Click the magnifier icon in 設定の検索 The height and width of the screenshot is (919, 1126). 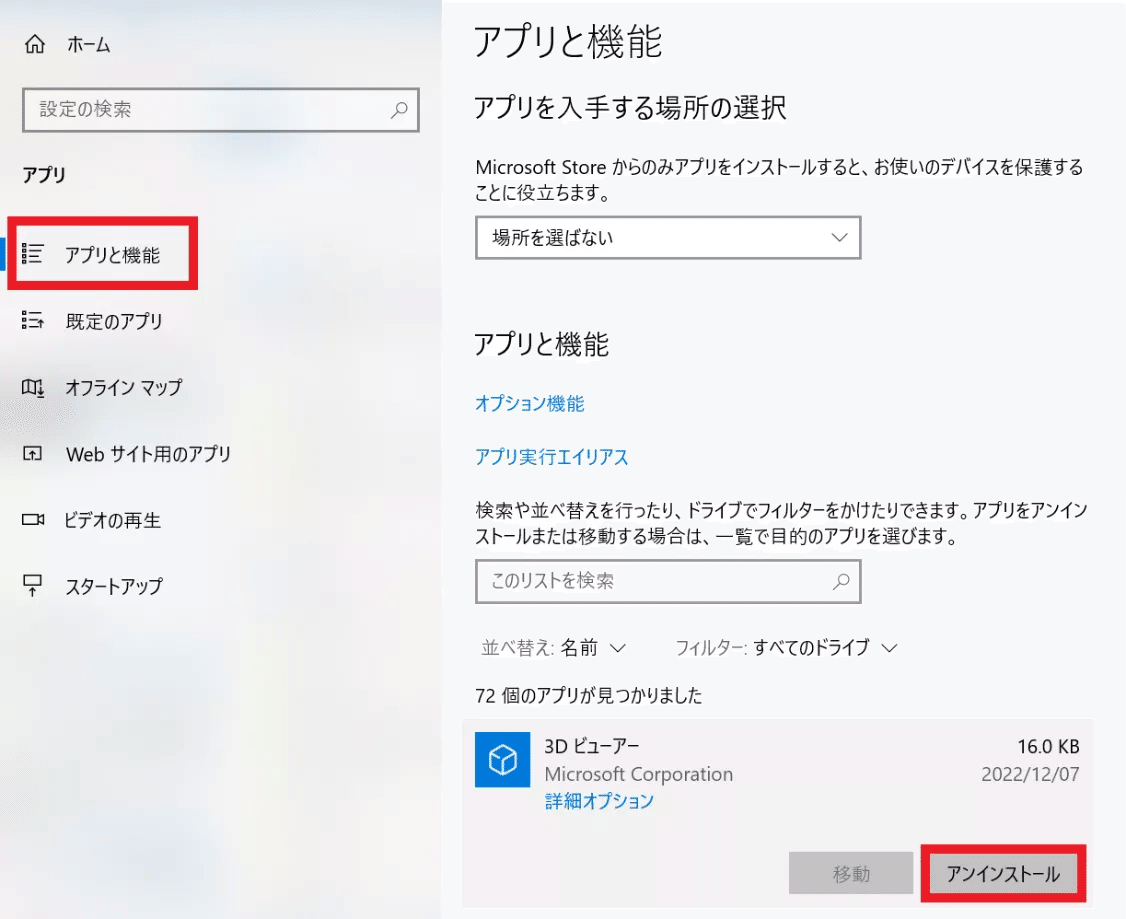[x=399, y=110]
